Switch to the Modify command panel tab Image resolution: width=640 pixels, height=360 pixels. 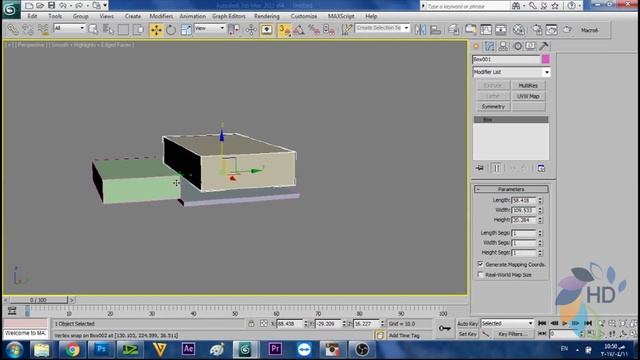[489, 46]
